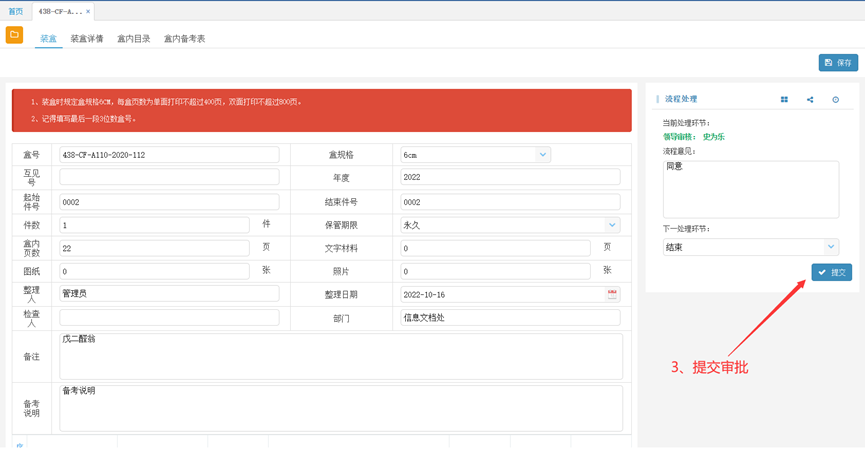Image resolution: width=865 pixels, height=449 pixels.
Task: Click the 照片 input field
Action: (495, 271)
